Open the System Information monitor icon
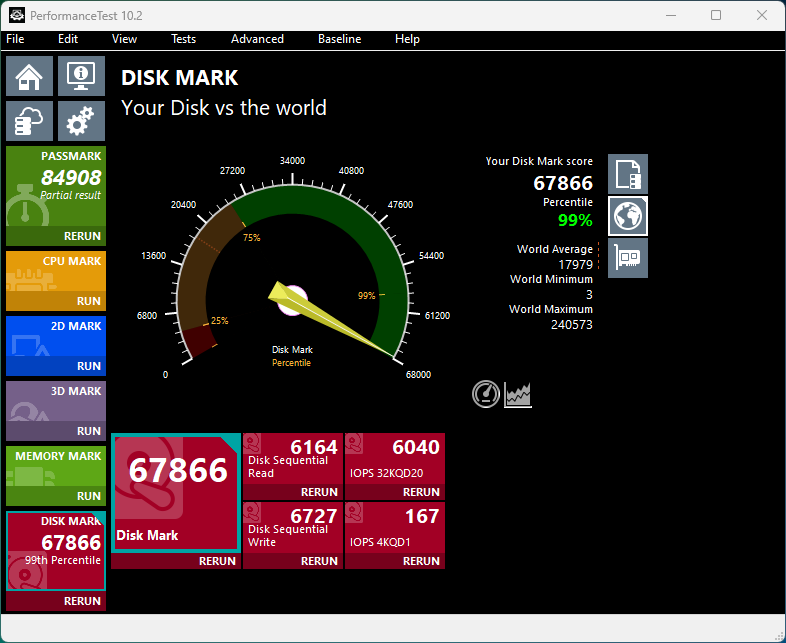 point(81,75)
